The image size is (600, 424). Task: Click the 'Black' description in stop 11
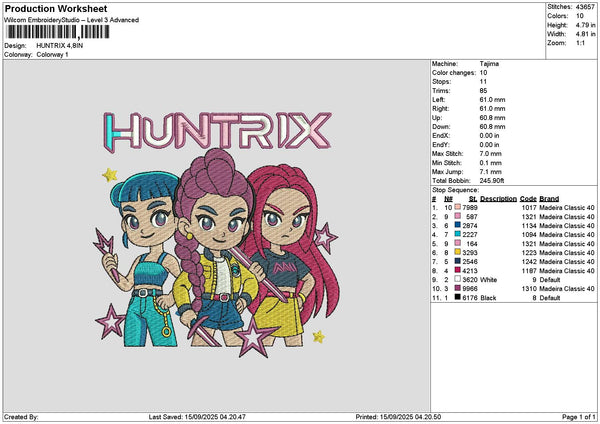click(x=488, y=297)
